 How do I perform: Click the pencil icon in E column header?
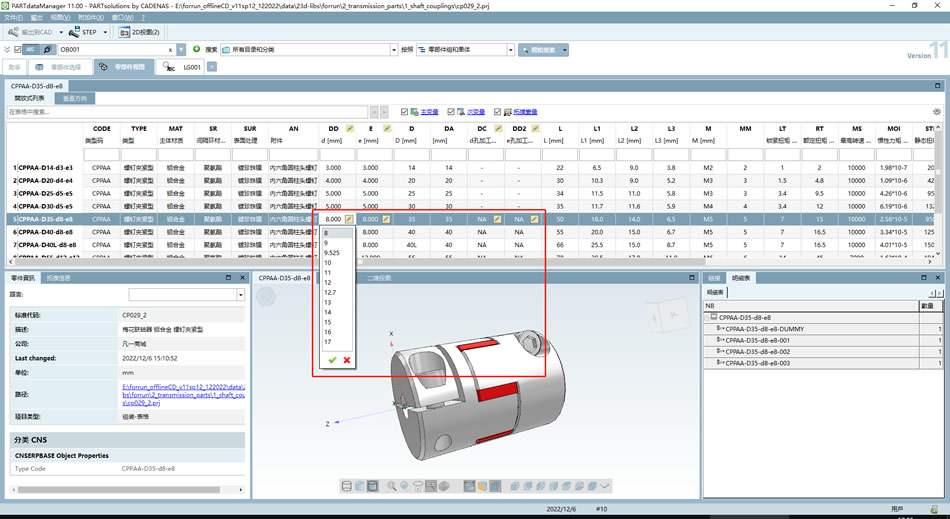[x=387, y=128]
